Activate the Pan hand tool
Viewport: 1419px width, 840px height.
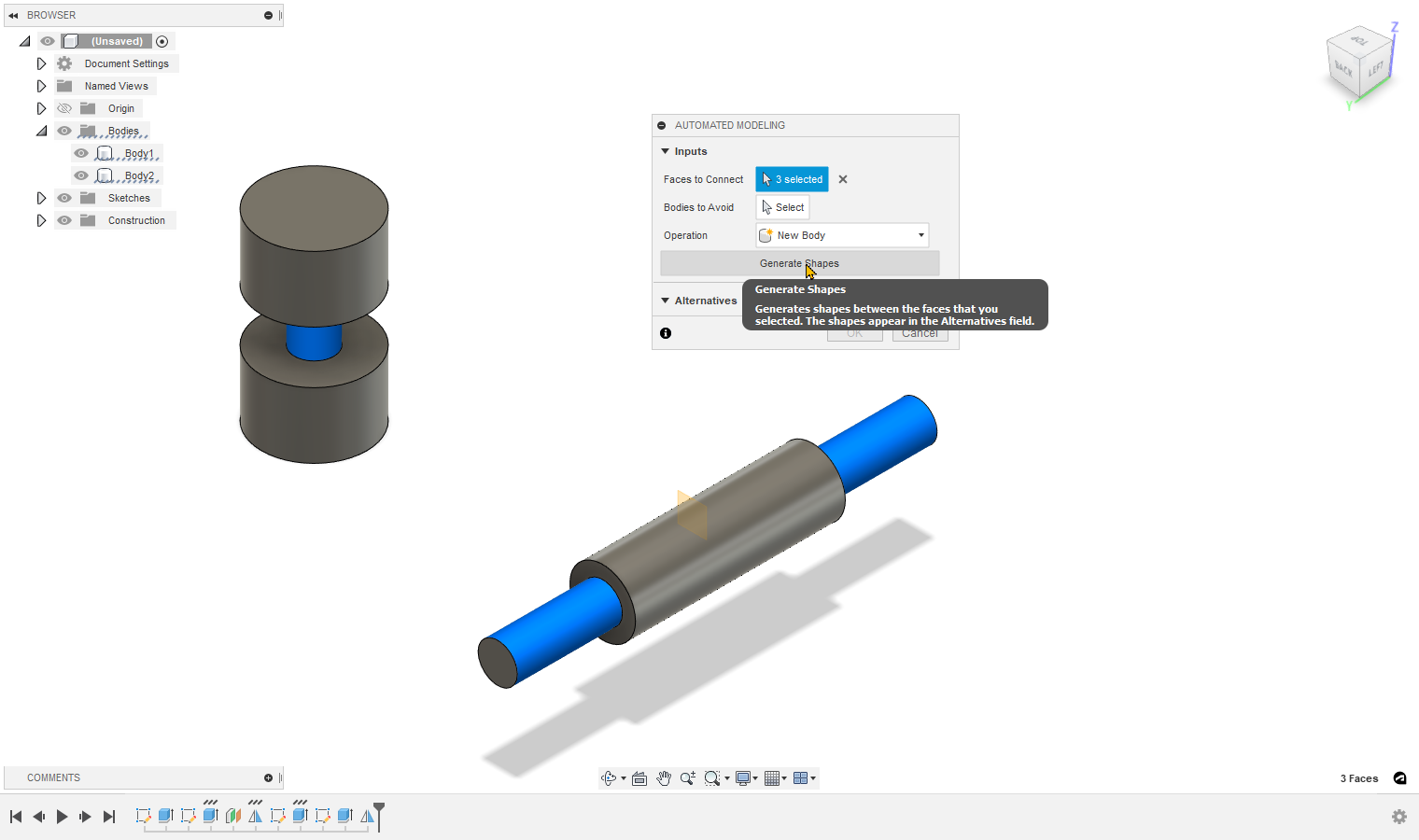click(x=664, y=778)
